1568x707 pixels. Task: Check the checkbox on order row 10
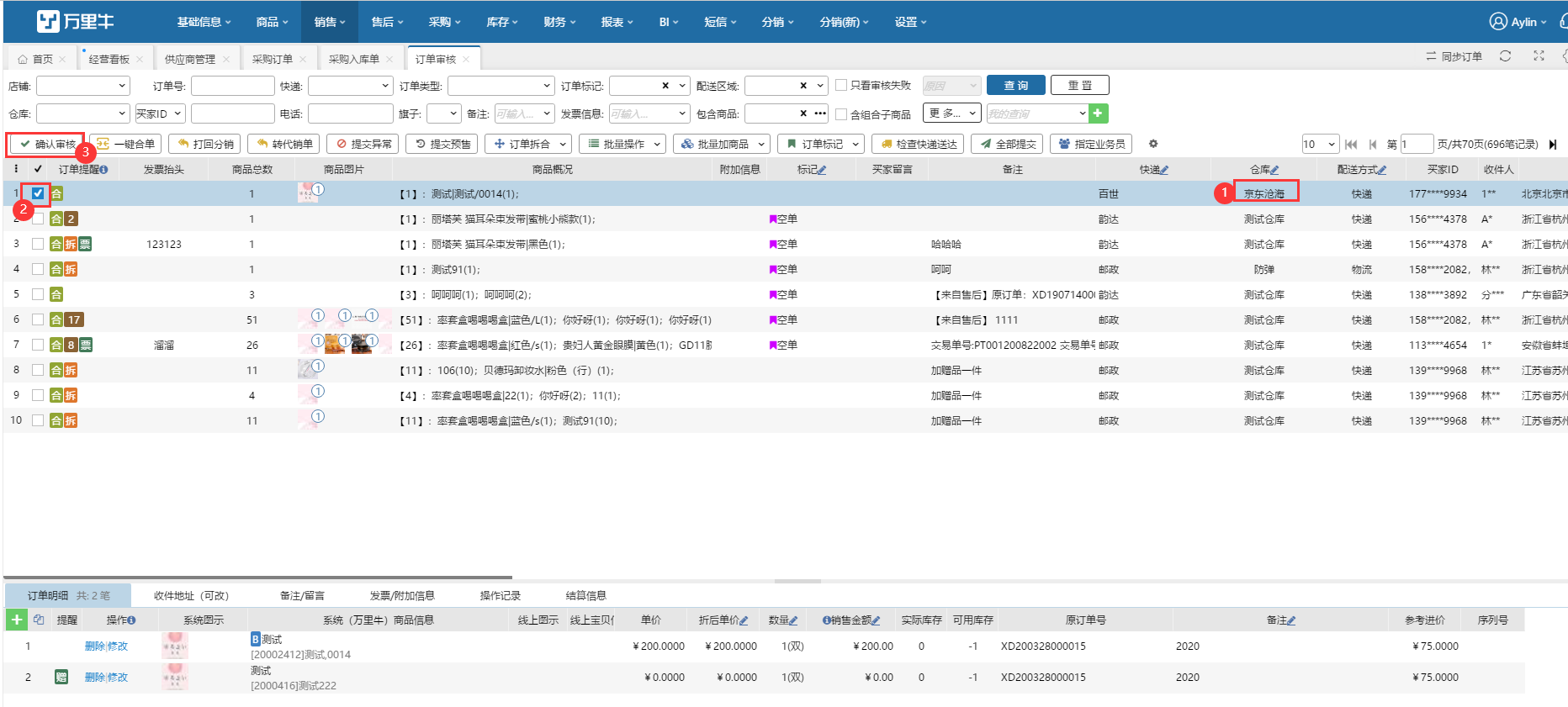(38, 420)
